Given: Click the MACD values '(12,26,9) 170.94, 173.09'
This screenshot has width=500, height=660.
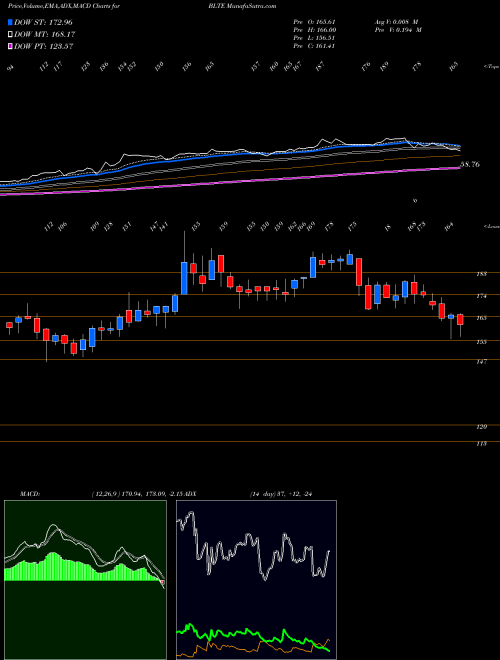Looking at the screenshot, I should pyautogui.click(x=130, y=494).
